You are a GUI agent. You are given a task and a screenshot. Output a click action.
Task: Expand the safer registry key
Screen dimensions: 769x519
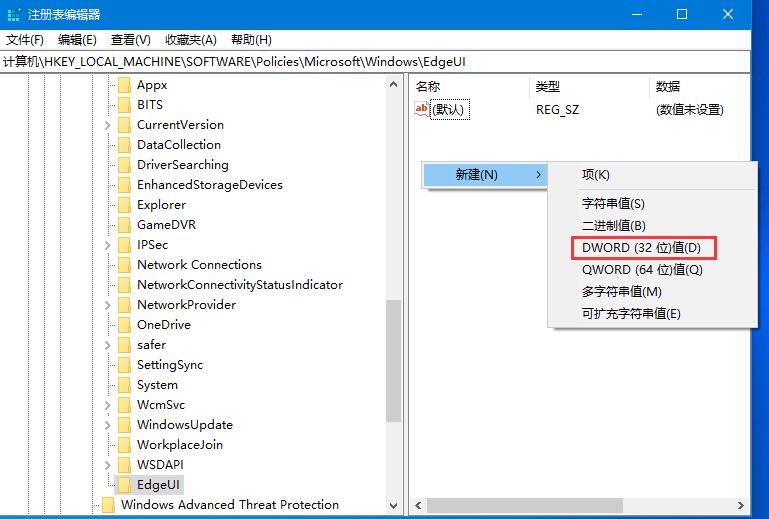coord(107,345)
